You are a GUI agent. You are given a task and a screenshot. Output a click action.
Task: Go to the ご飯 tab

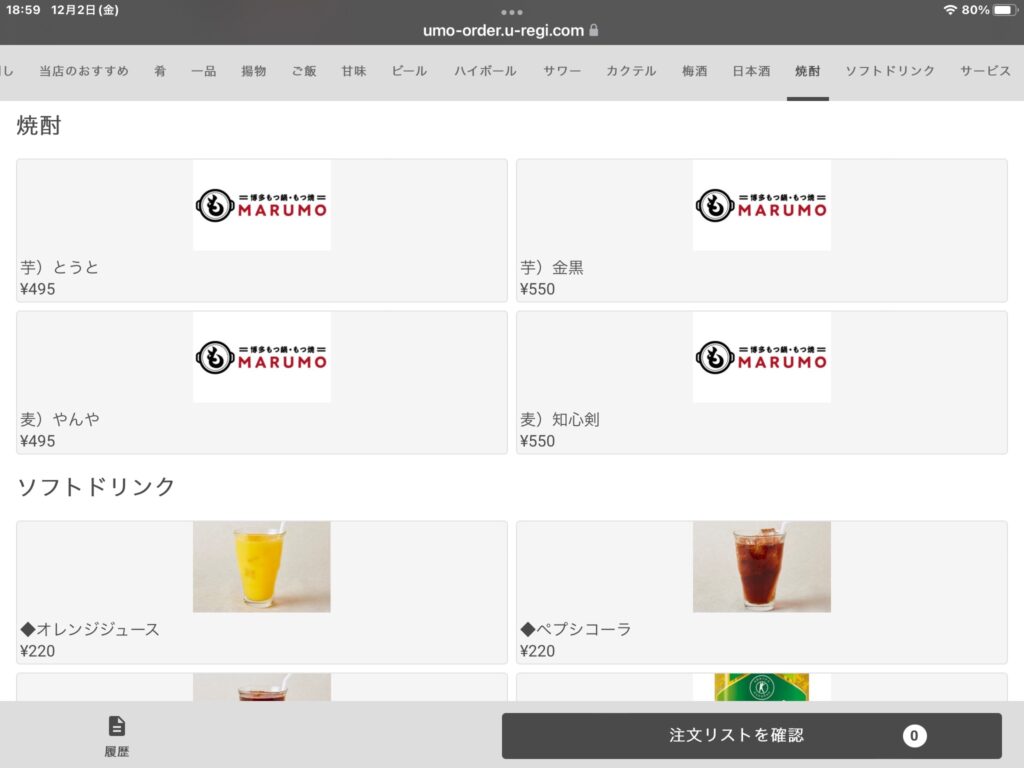coord(304,71)
